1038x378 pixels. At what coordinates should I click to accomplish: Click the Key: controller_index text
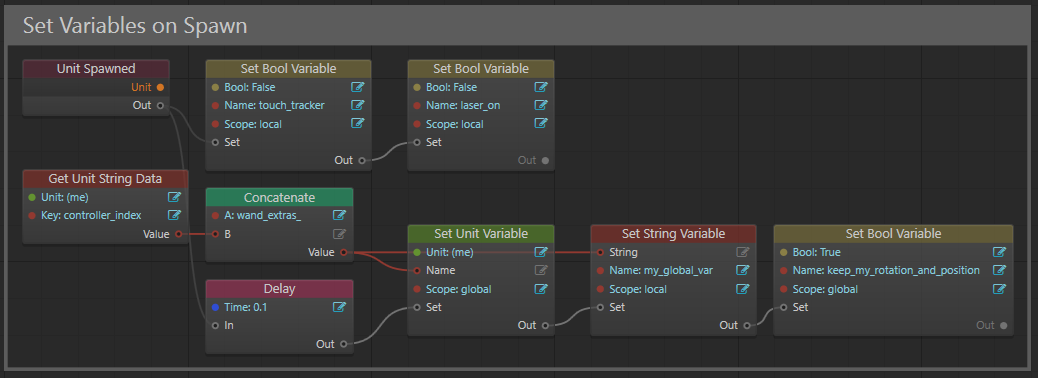click(91, 215)
